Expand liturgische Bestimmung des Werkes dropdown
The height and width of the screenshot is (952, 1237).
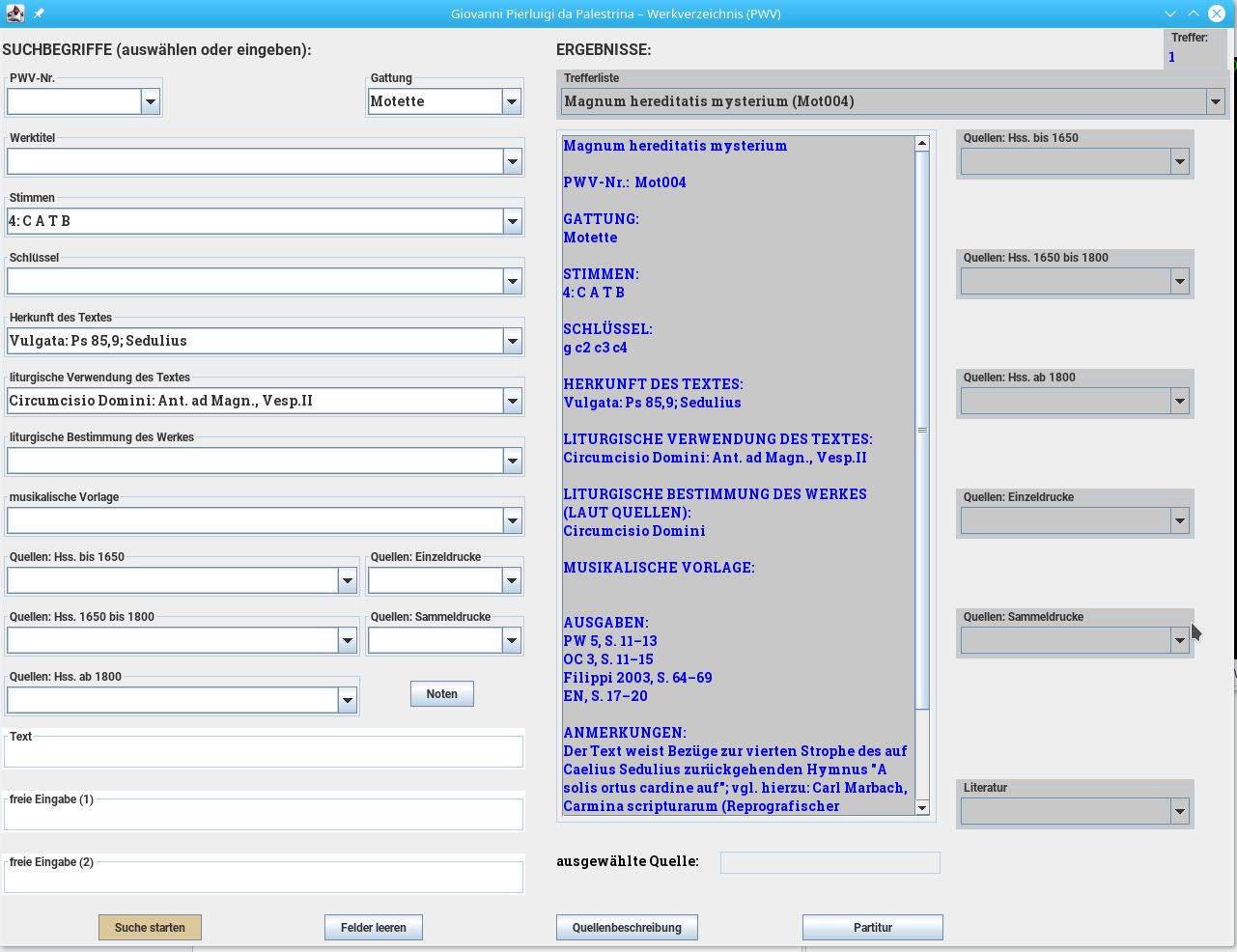click(x=513, y=461)
